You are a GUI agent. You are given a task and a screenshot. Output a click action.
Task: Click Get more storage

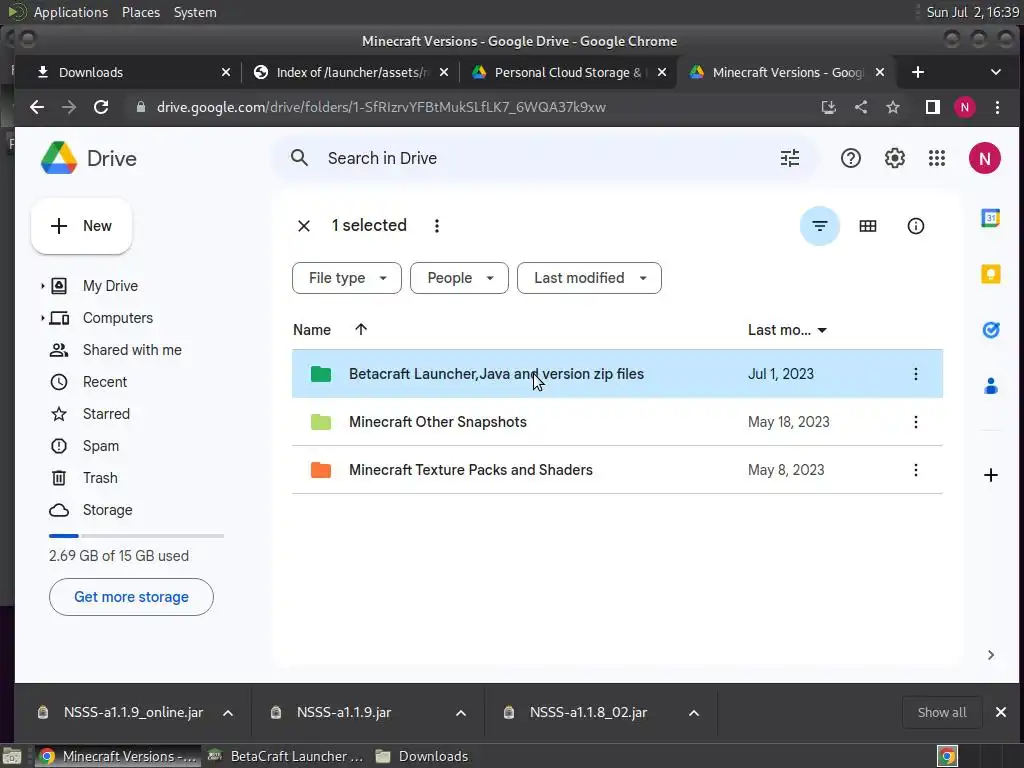[131, 597]
